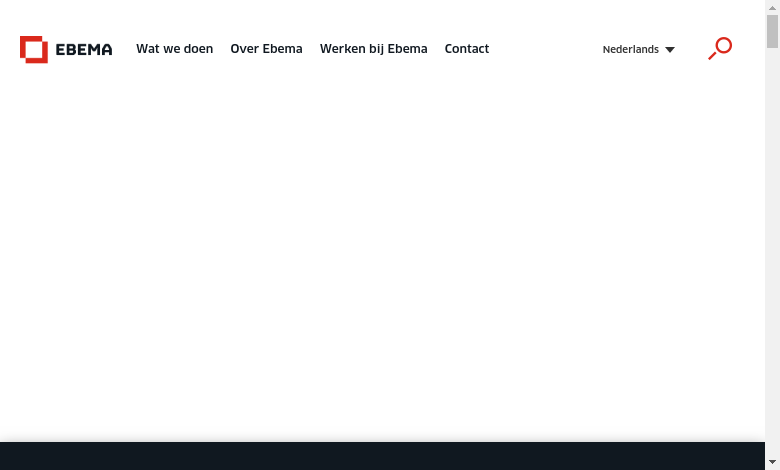This screenshot has height=470, width=780.
Task: Click the word 'Over' in the navigation bar
Action: pos(244,49)
